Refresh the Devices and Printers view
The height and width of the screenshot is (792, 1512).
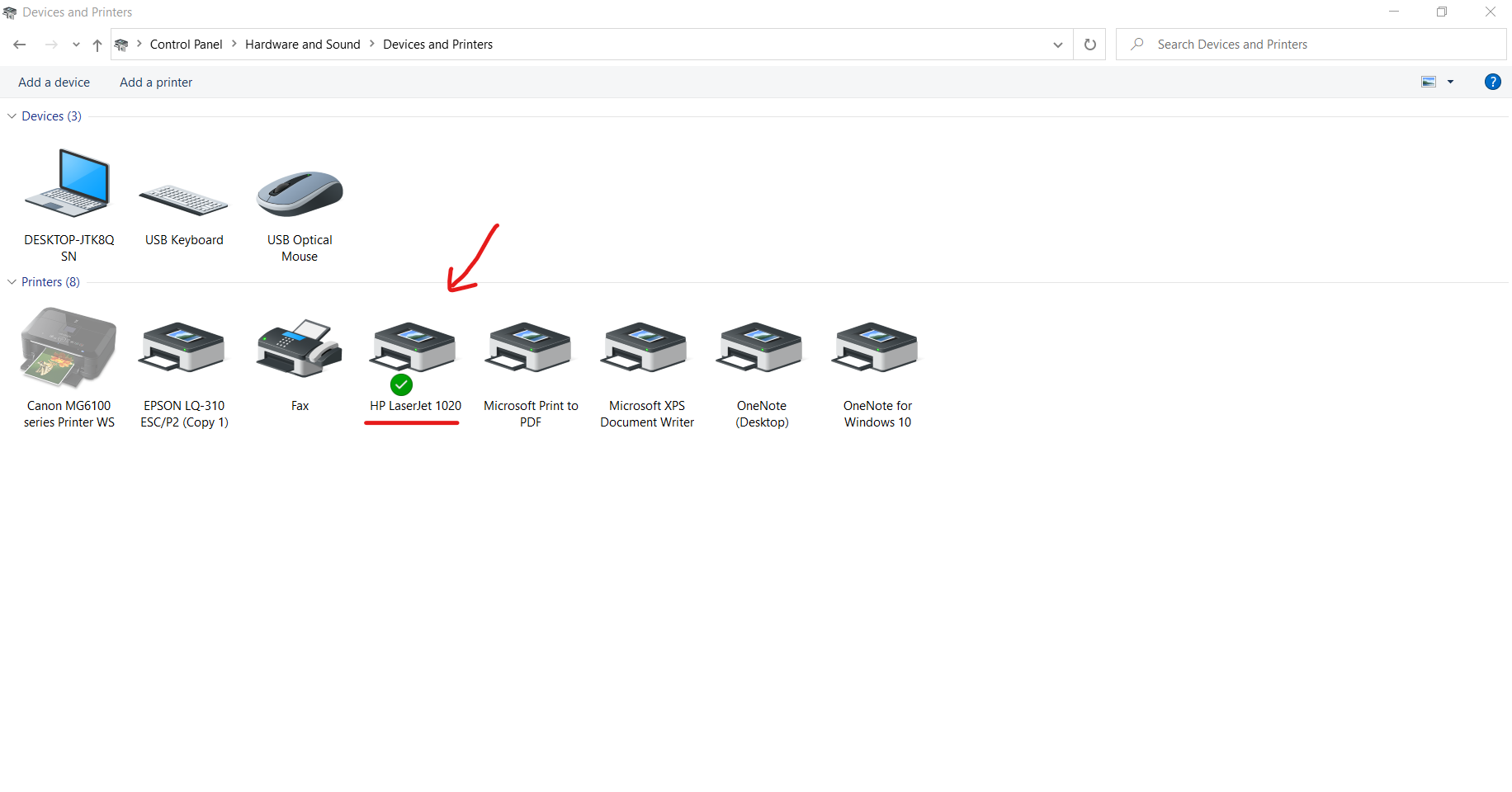click(1089, 45)
